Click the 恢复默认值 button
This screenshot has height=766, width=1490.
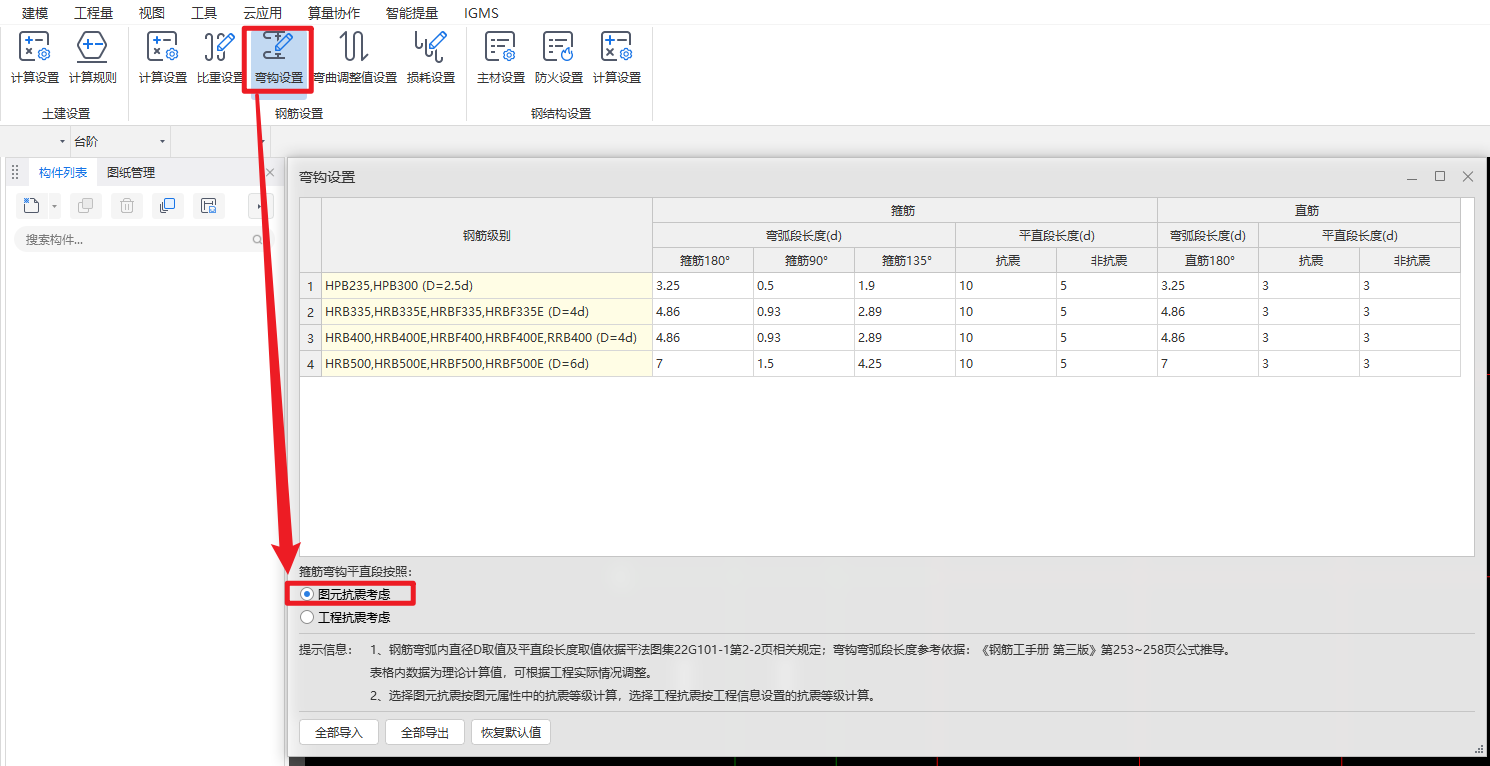click(x=511, y=732)
